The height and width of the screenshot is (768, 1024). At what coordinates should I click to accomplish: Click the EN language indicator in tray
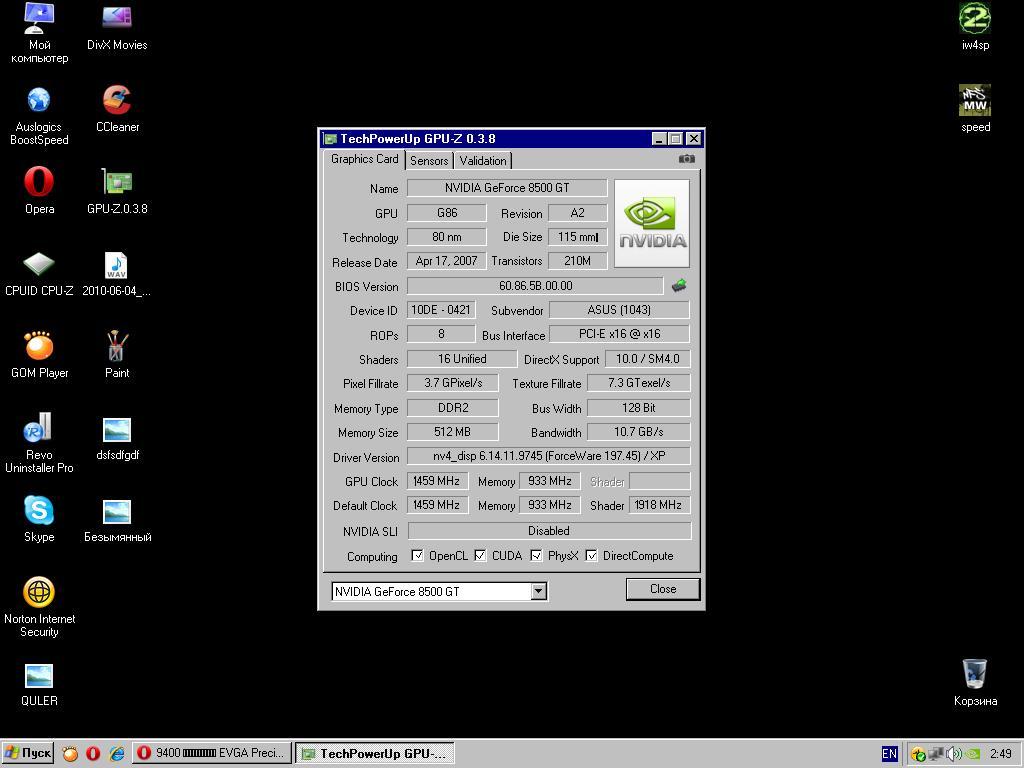click(889, 754)
